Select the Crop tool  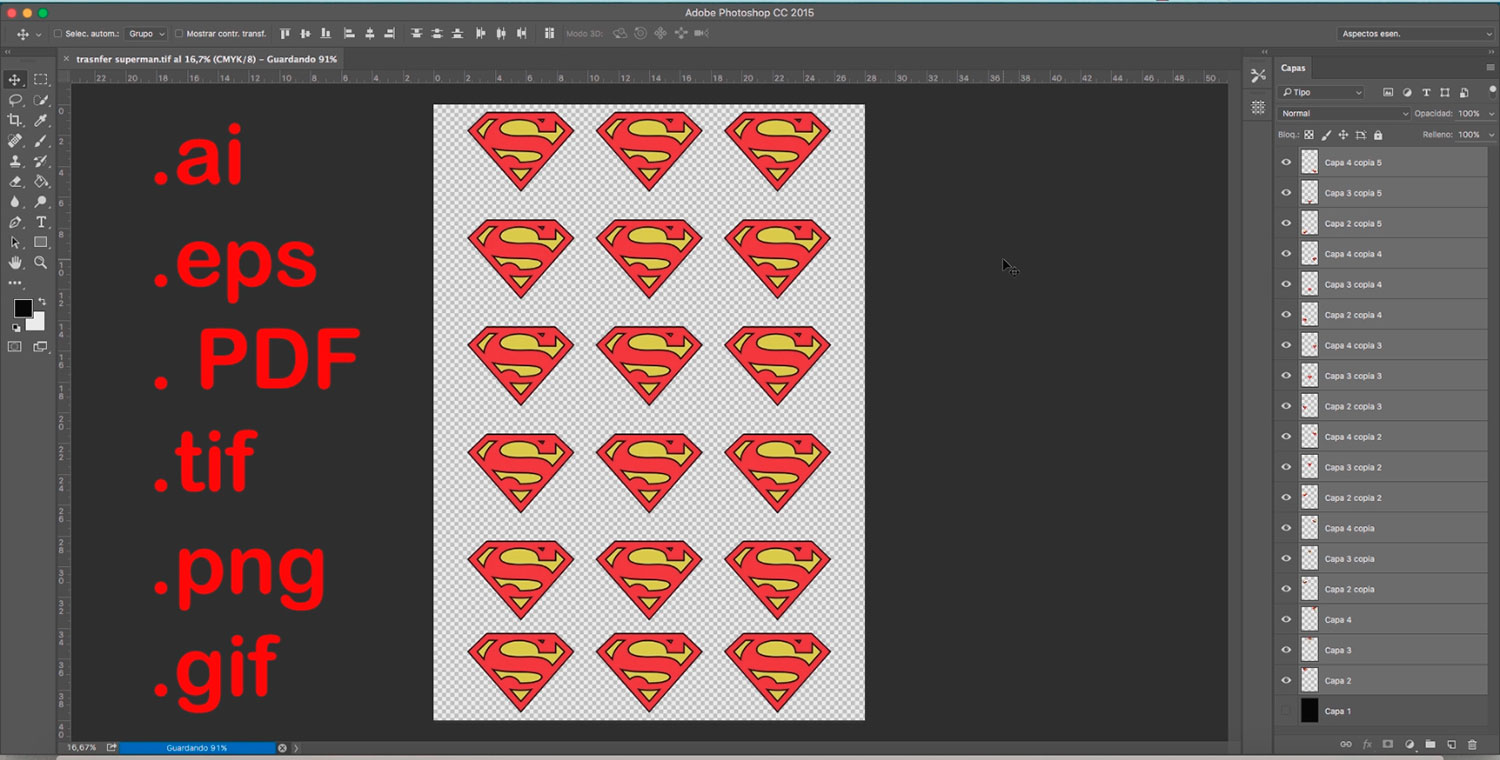click(x=15, y=120)
